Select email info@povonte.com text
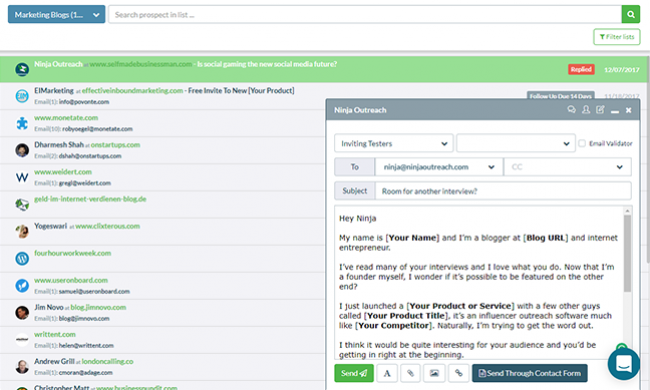 pyautogui.click(x=84, y=102)
